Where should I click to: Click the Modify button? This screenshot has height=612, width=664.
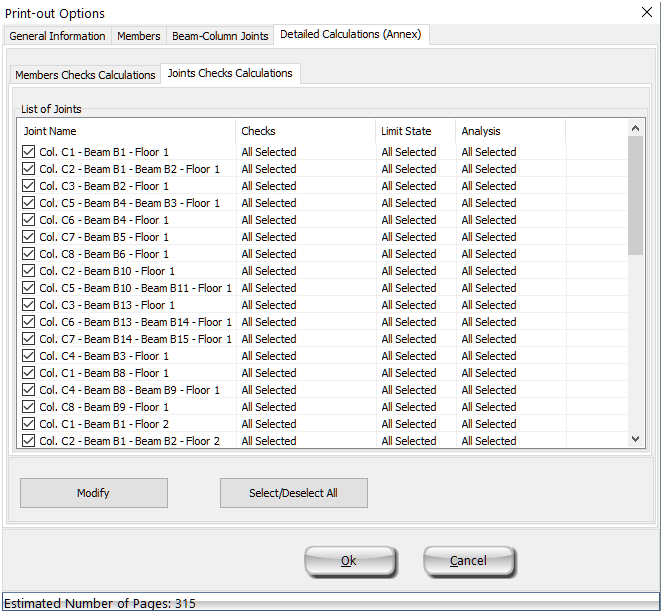pyautogui.click(x=93, y=493)
